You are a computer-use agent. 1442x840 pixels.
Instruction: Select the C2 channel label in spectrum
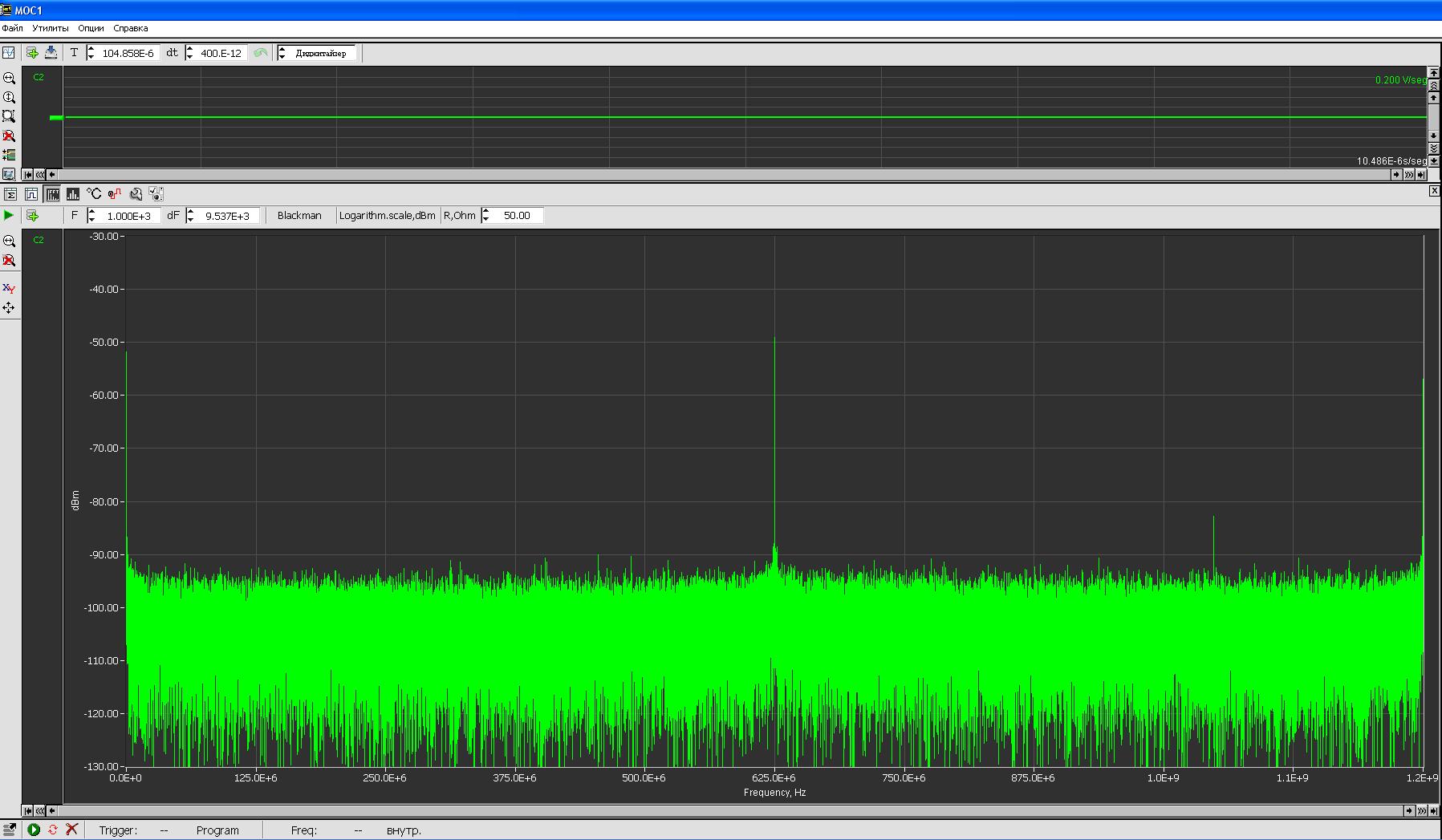[39, 240]
